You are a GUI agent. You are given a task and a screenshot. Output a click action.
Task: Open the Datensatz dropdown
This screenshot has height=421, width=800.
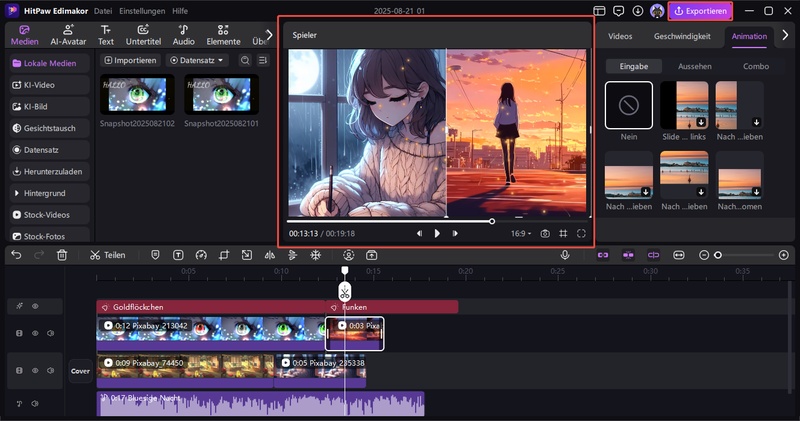click(x=197, y=60)
